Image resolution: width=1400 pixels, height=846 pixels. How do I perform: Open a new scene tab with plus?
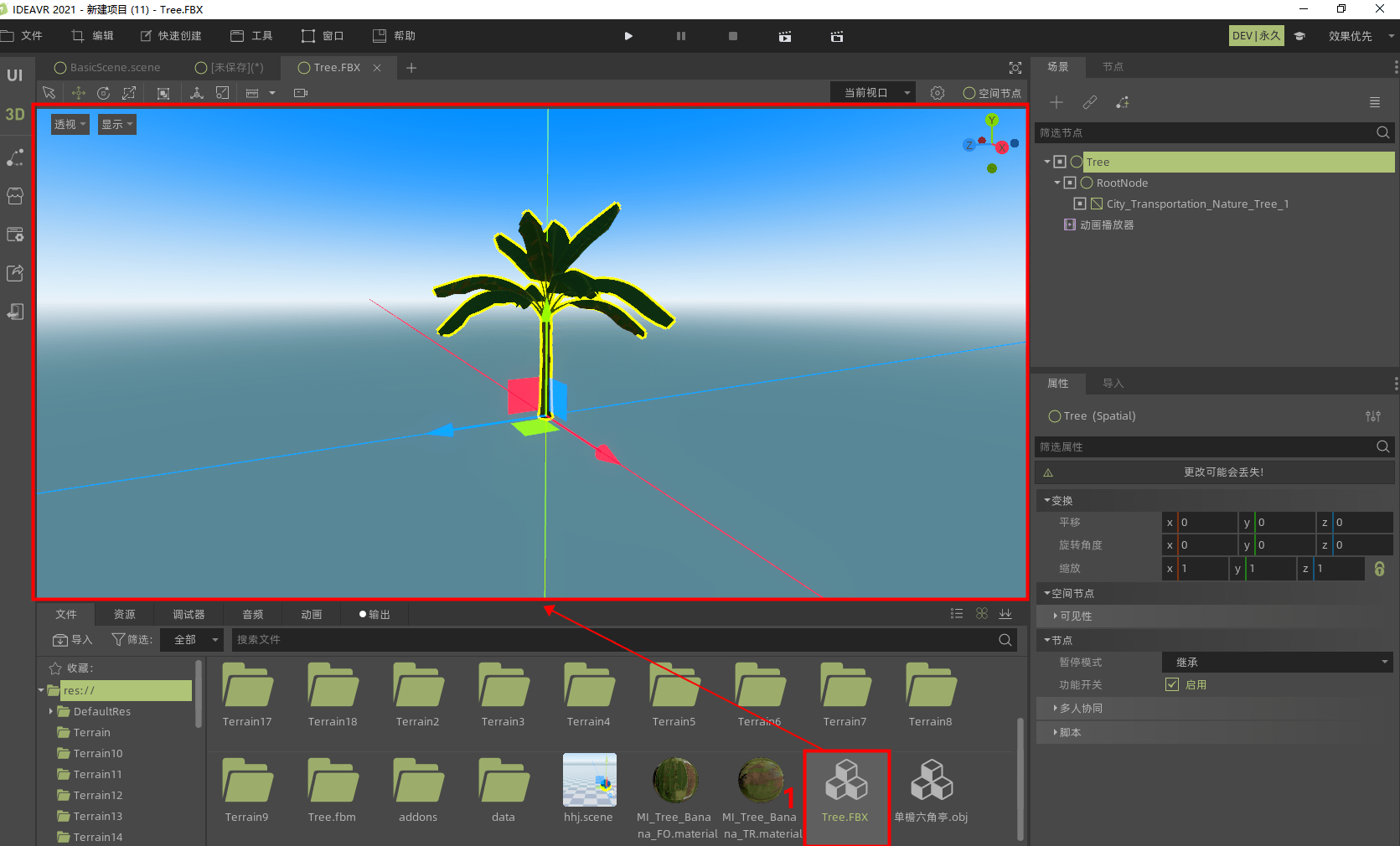click(411, 68)
